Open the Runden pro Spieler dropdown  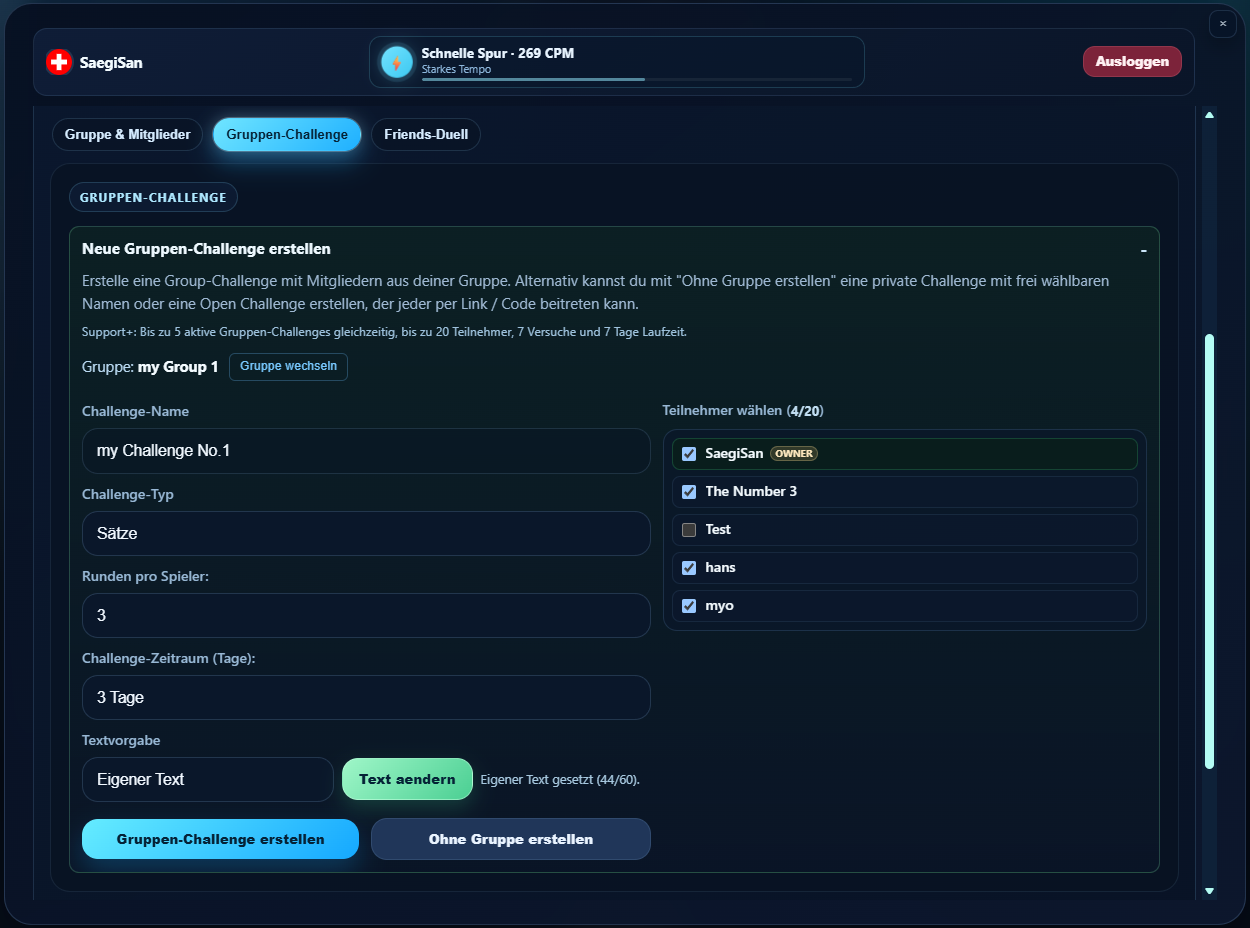pos(366,616)
